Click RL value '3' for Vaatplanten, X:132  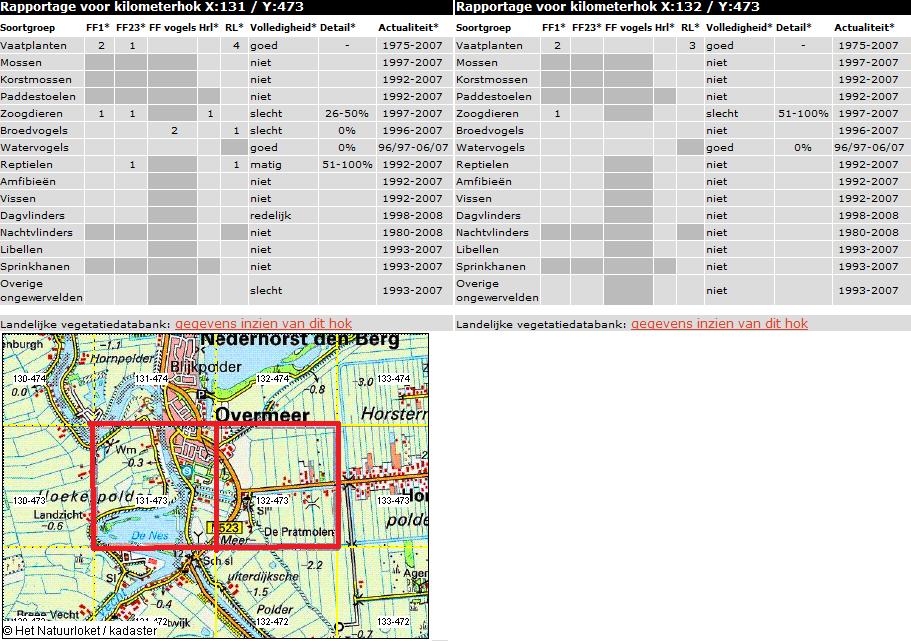click(x=692, y=45)
